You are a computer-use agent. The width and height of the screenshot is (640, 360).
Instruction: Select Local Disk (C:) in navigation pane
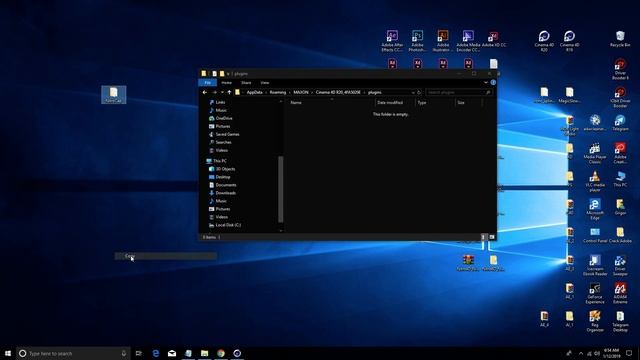click(225, 225)
